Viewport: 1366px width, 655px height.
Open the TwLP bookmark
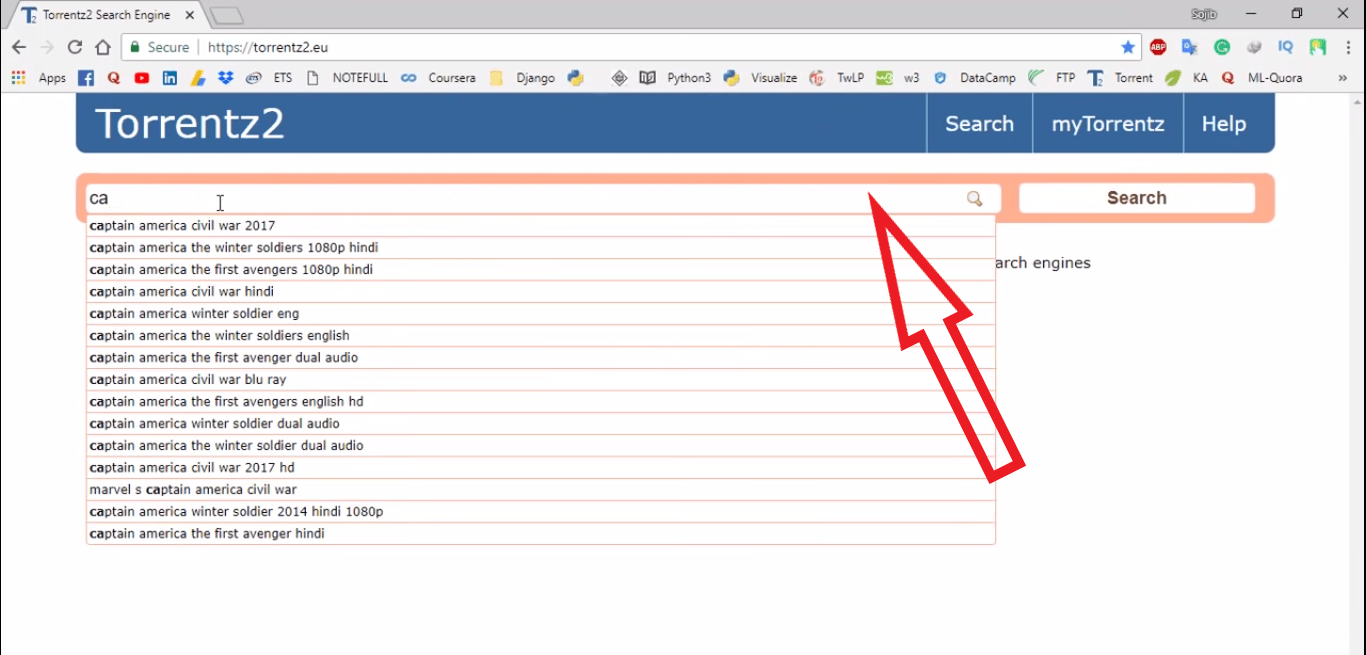pos(837,78)
